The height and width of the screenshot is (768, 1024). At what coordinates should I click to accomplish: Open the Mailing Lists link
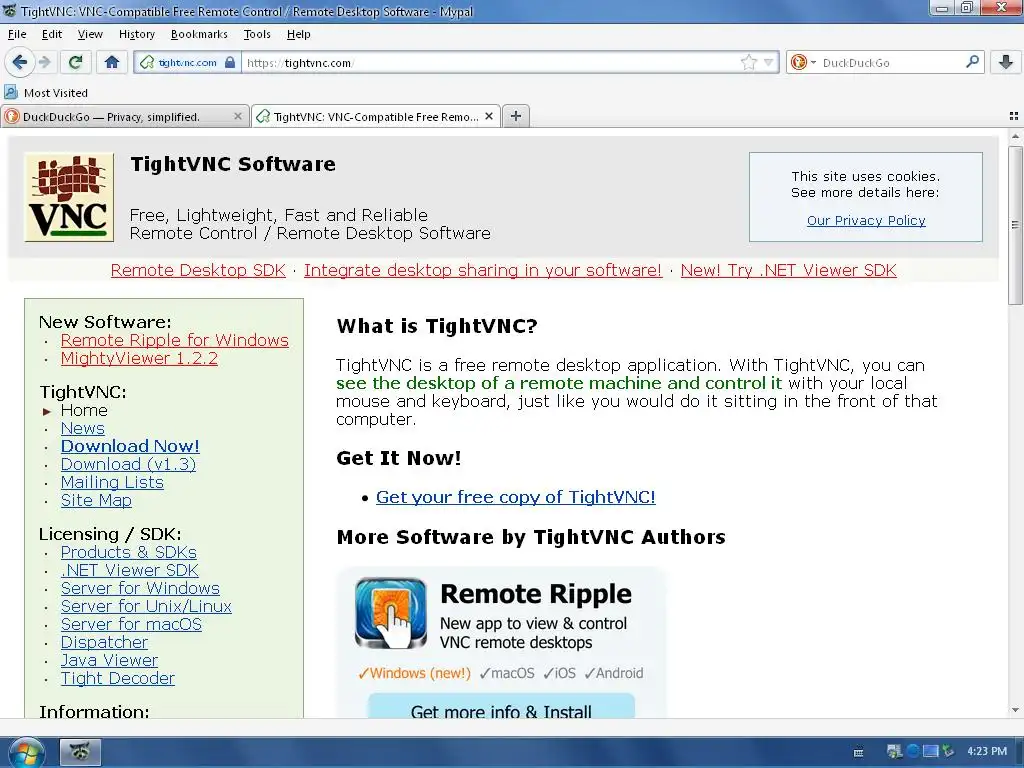coord(112,483)
